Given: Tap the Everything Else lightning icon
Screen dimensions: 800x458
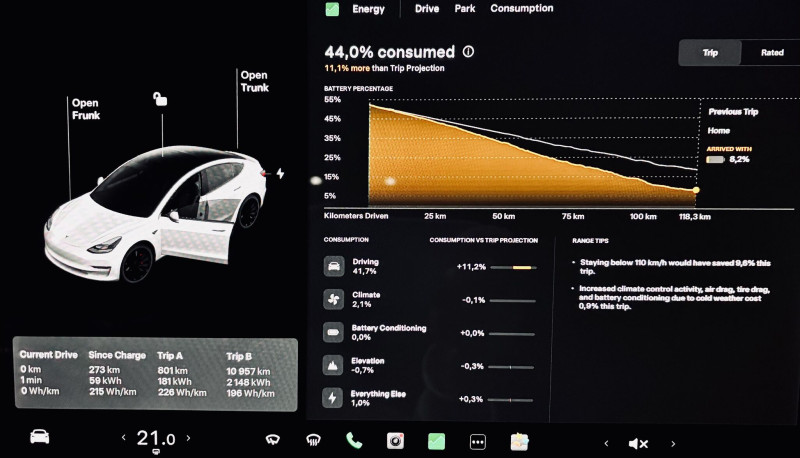Looking at the screenshot, I should [332, 398].
